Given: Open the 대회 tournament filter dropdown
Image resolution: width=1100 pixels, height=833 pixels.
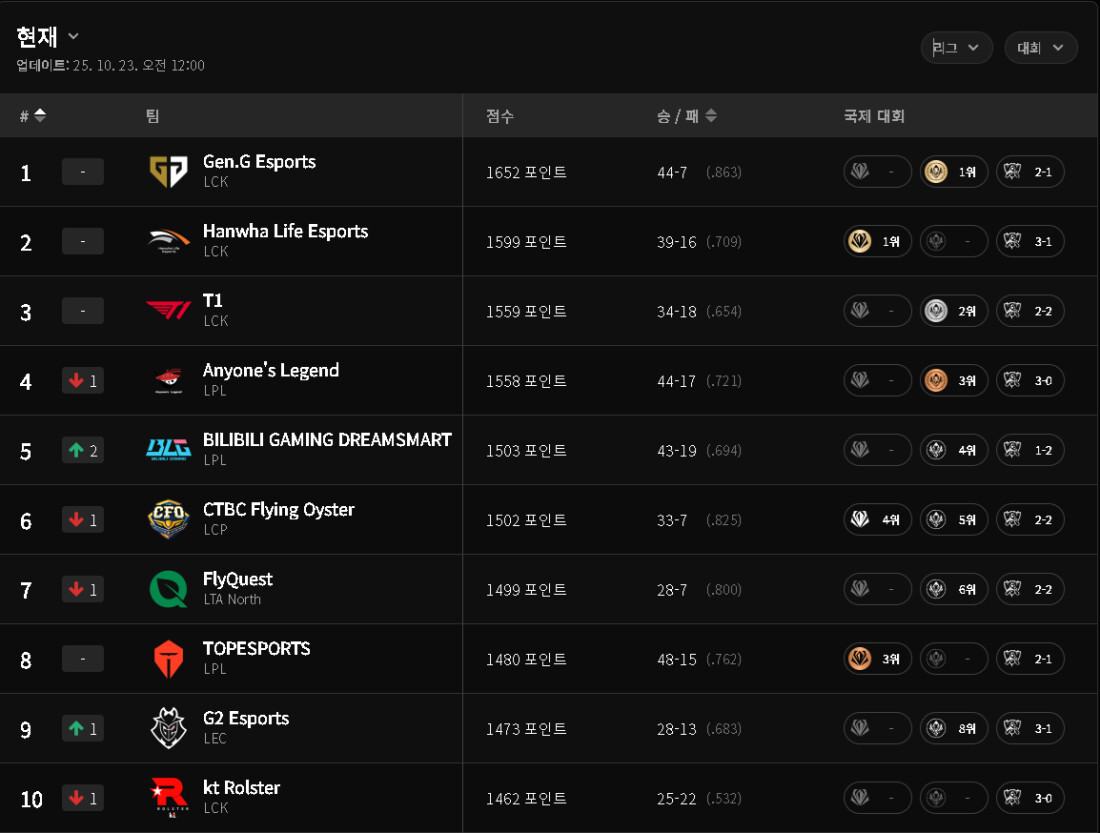Looking at the screenshot, I should coord(1041,48).
